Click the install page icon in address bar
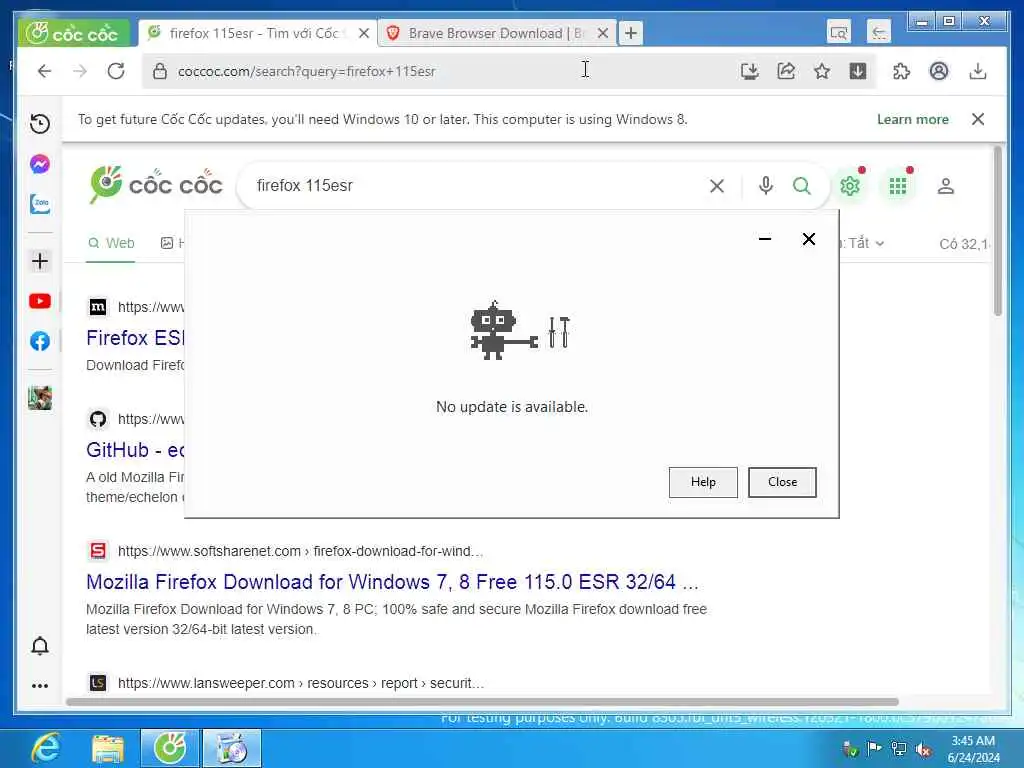This screenshot has width=1024, height=768. pyautogui.click(x=750, y=71)
